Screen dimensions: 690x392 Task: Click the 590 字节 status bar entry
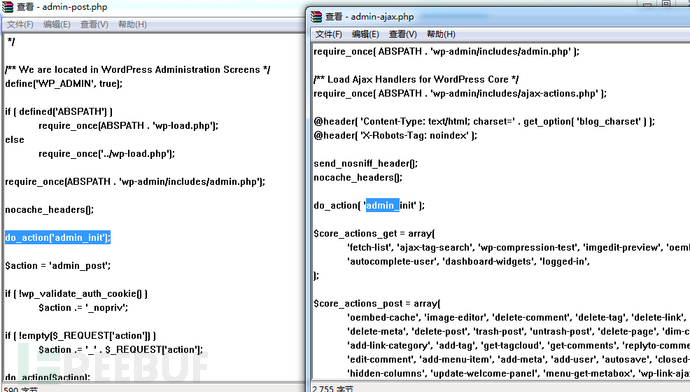coord(21,389)
